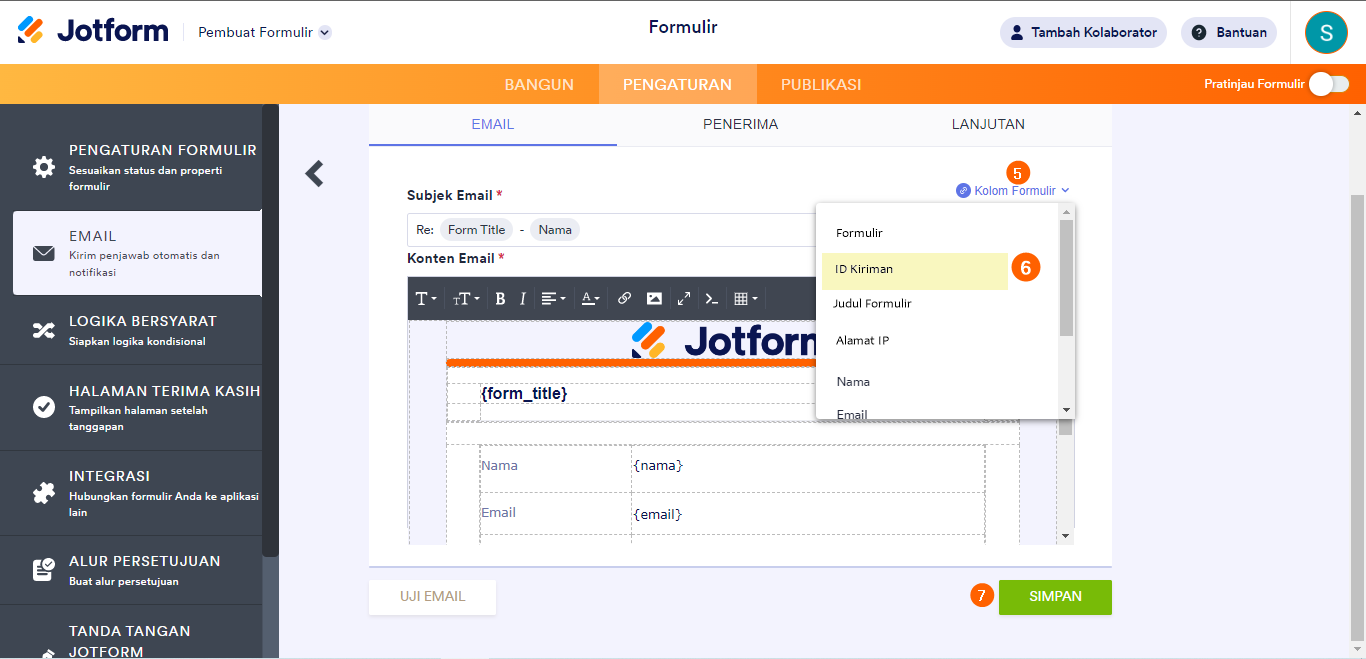Open the Pembuat Formulir dropdown
The image size is (1366, 659).
[x=265, y=32]
